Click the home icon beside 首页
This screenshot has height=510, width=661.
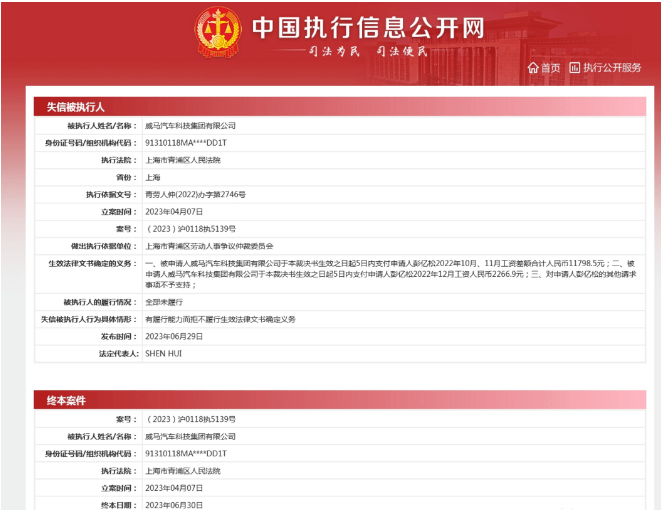coord(533,68)
